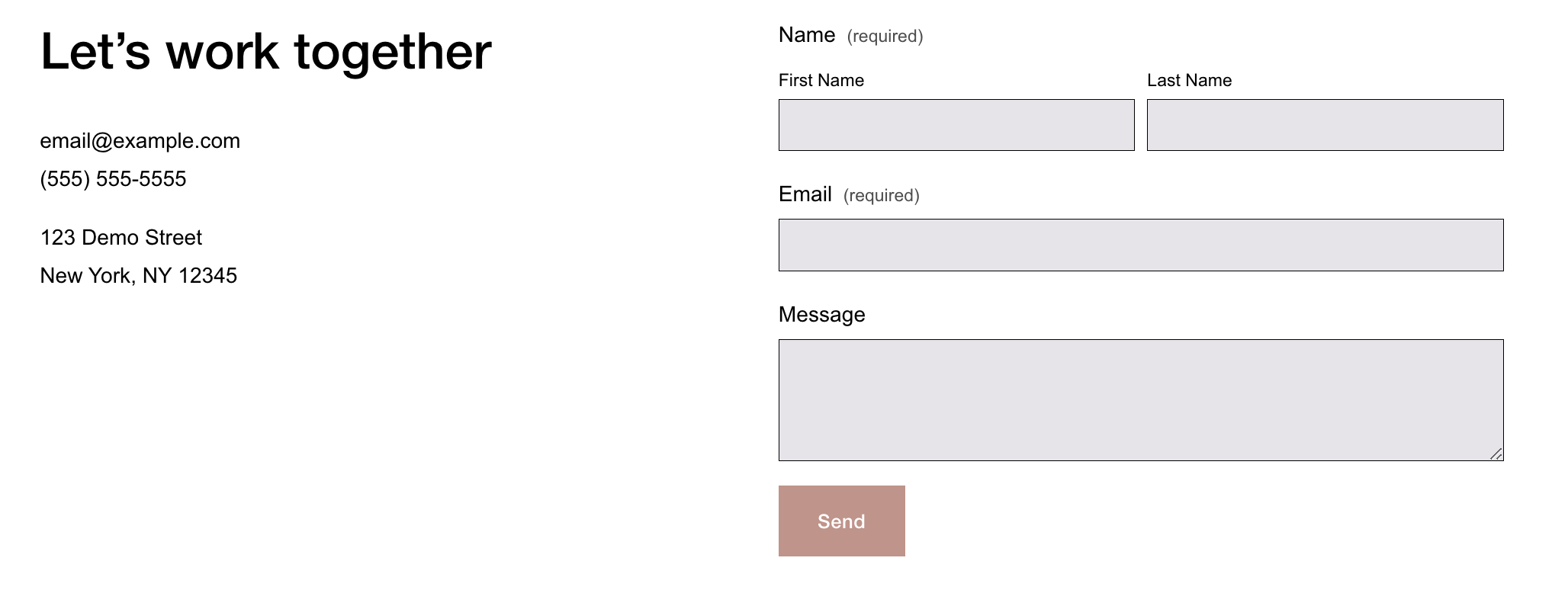Click the 'Last Name' label

(1189, 81)
